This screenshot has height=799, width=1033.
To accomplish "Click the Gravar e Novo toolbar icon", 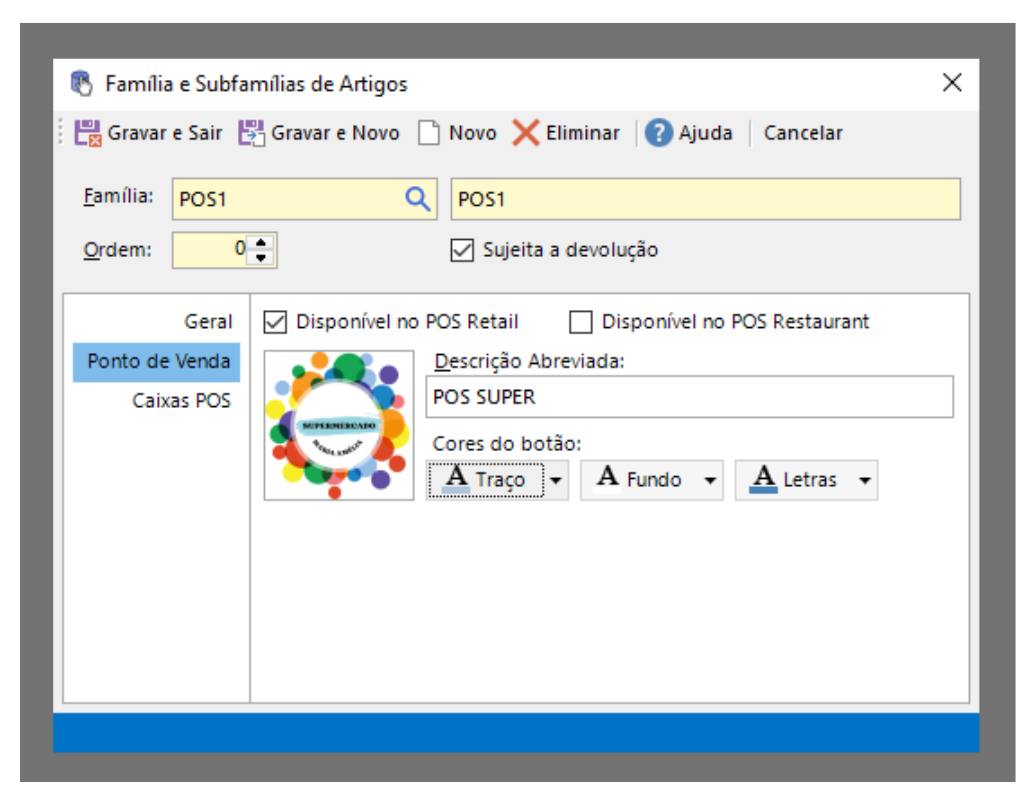I will (x=251, y=133).
